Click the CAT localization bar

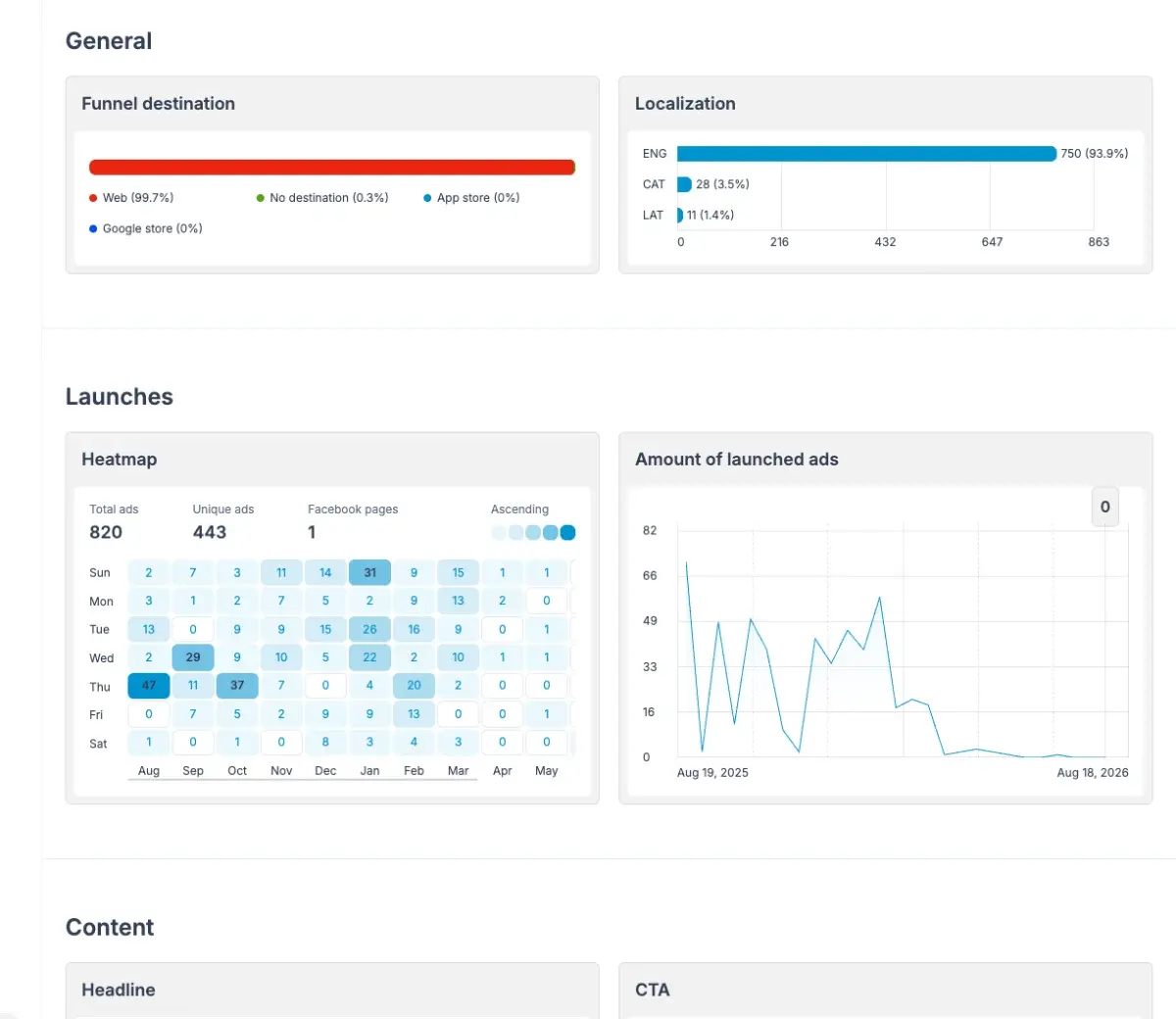click(684, 184)
